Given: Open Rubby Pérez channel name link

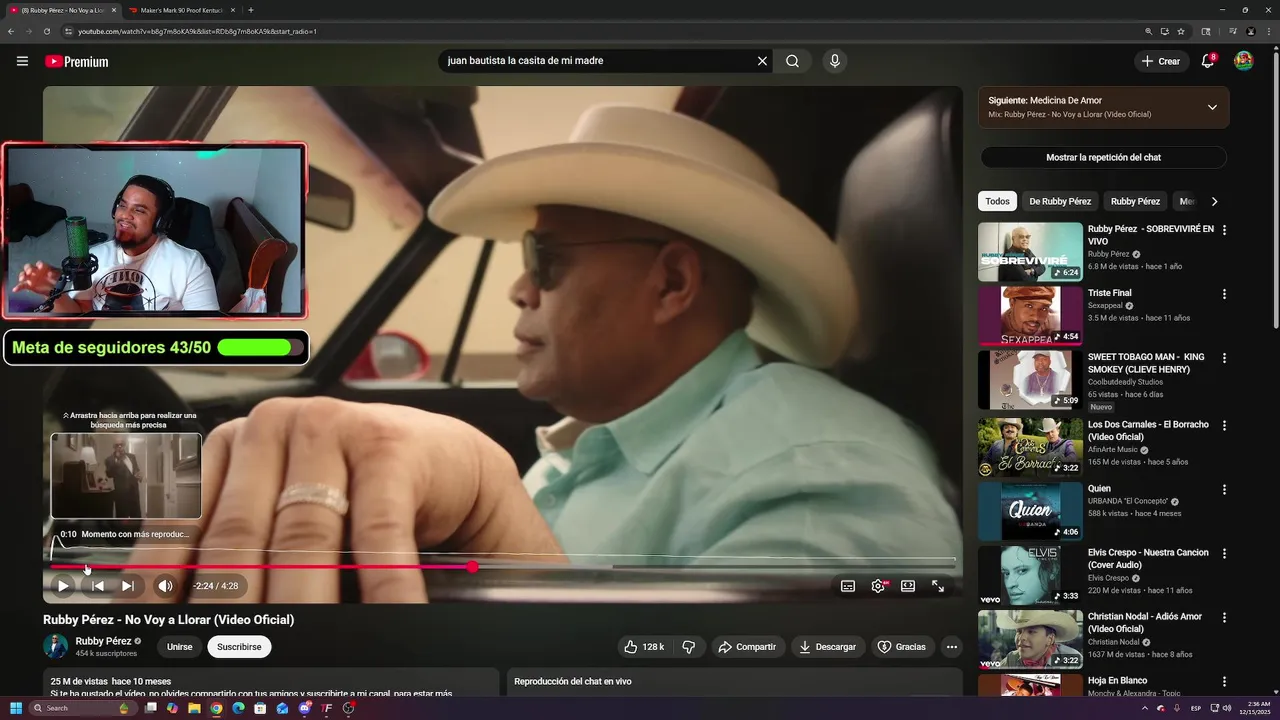Looking at the screenshot, I should (103, 641).
